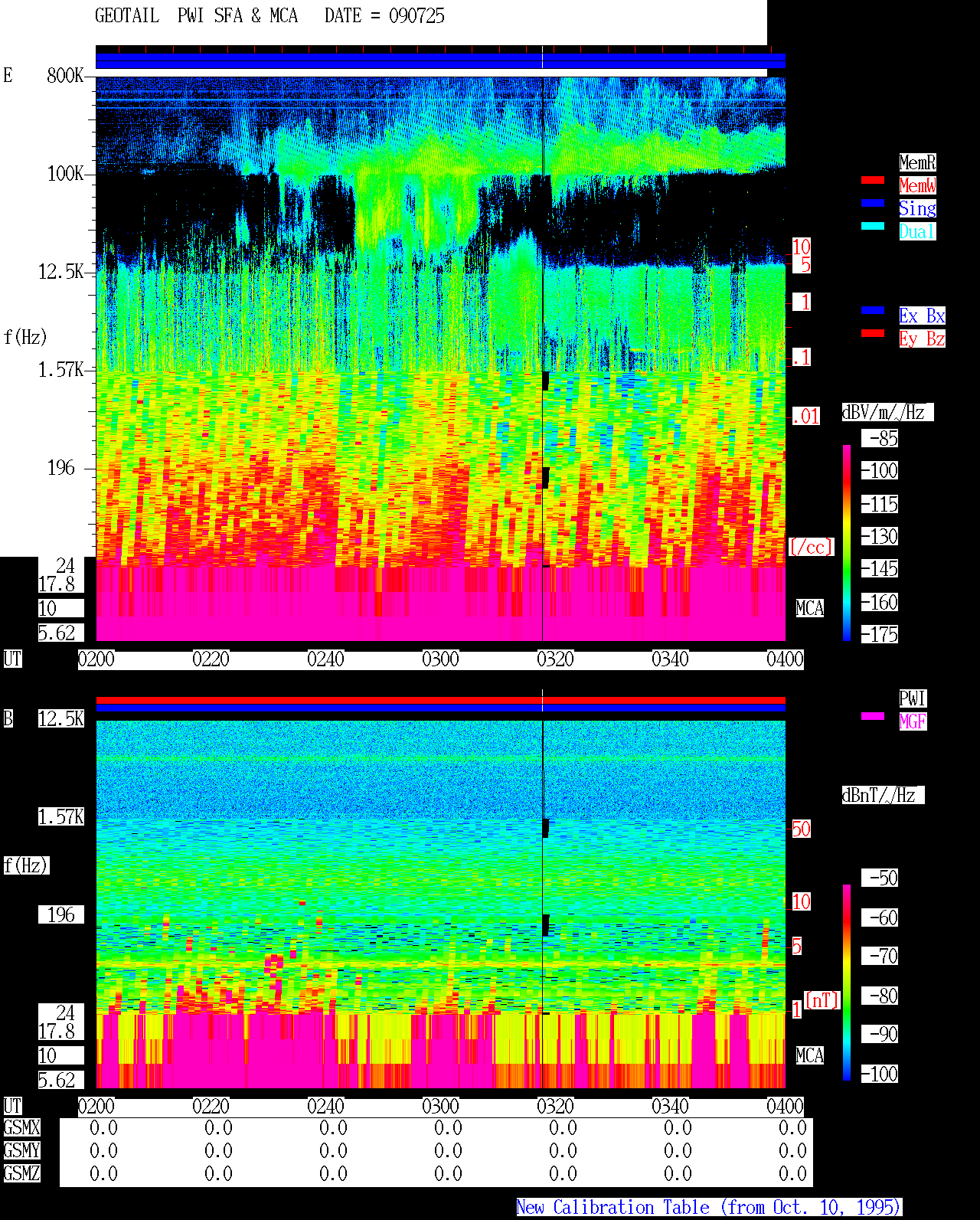Click the GEOTAIL PWI SFA & MCA title
This screenshot has width=980, height=1220.
point(196,15)
